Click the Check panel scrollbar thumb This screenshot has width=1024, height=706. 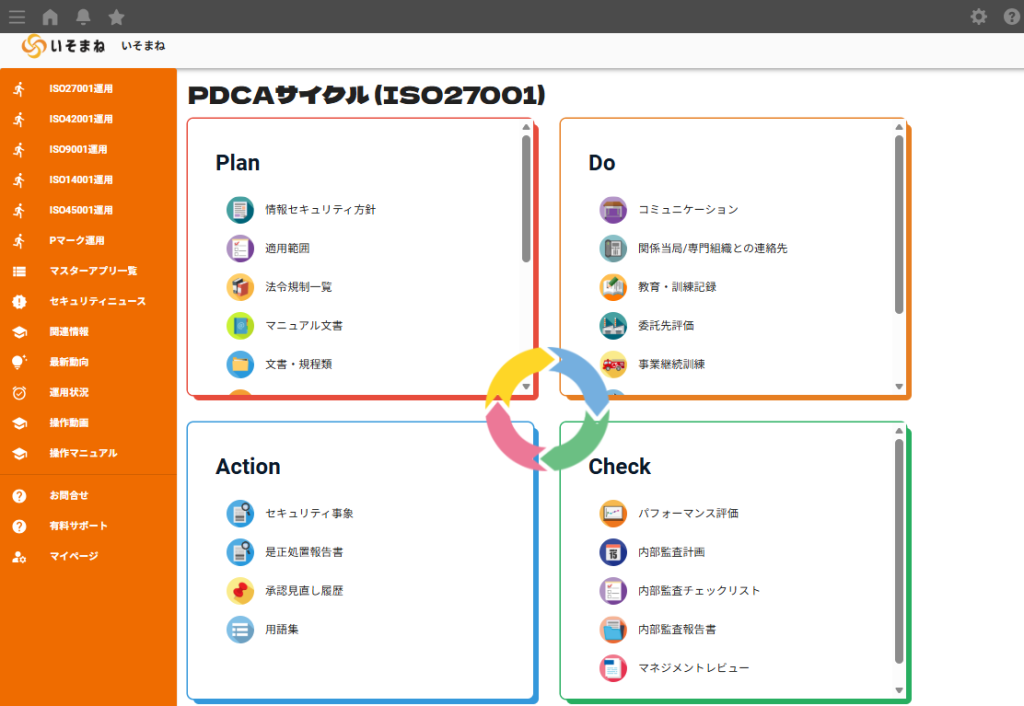pyautogui.click(x=899, y=550)
